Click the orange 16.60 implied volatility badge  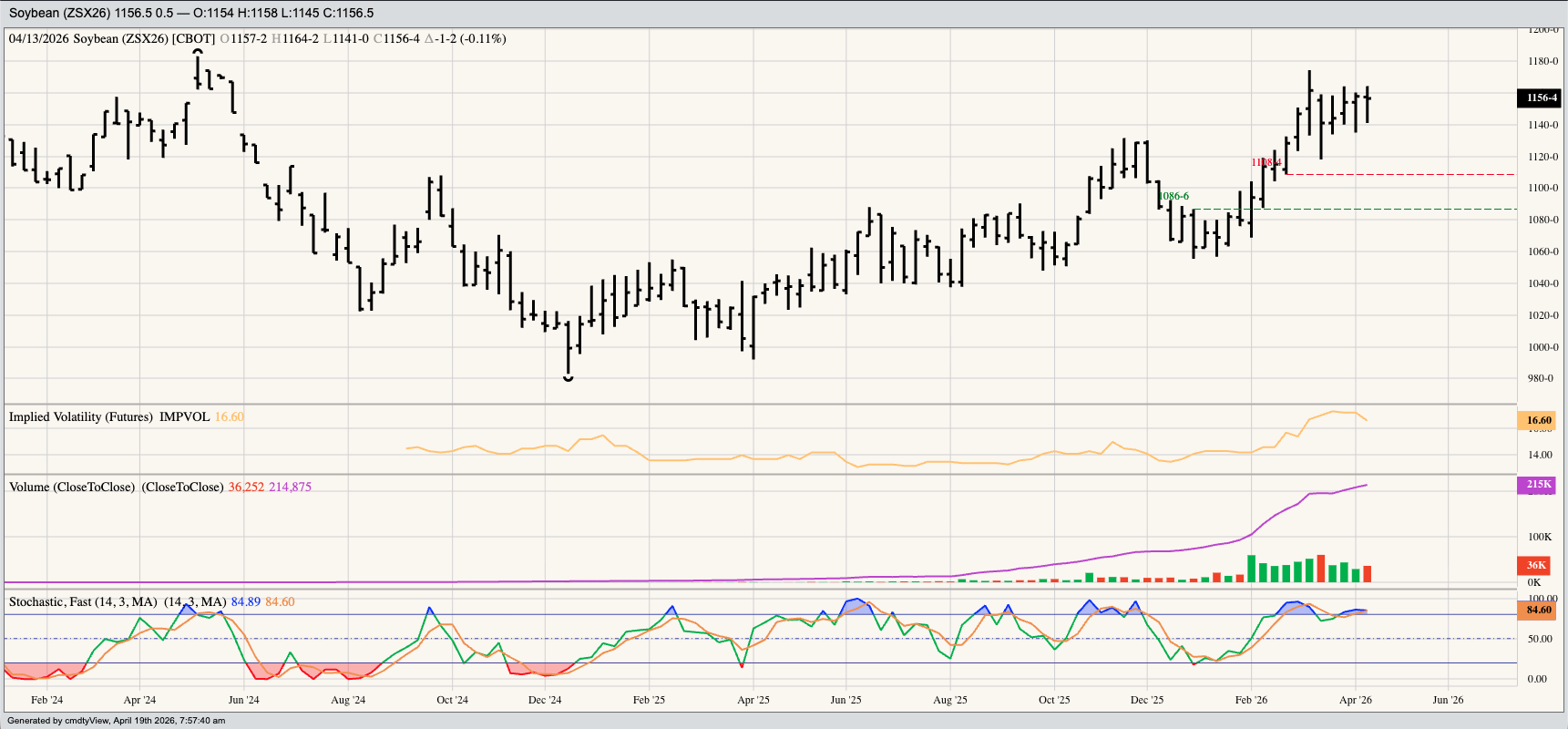coord(1538,420)
